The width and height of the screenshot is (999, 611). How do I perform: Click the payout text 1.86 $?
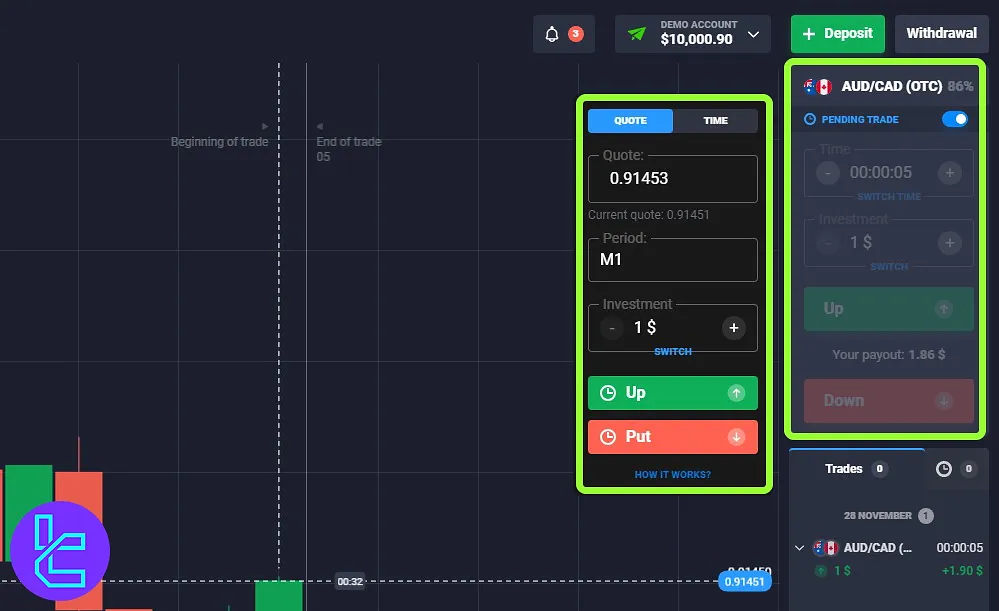tap(927, 355)
